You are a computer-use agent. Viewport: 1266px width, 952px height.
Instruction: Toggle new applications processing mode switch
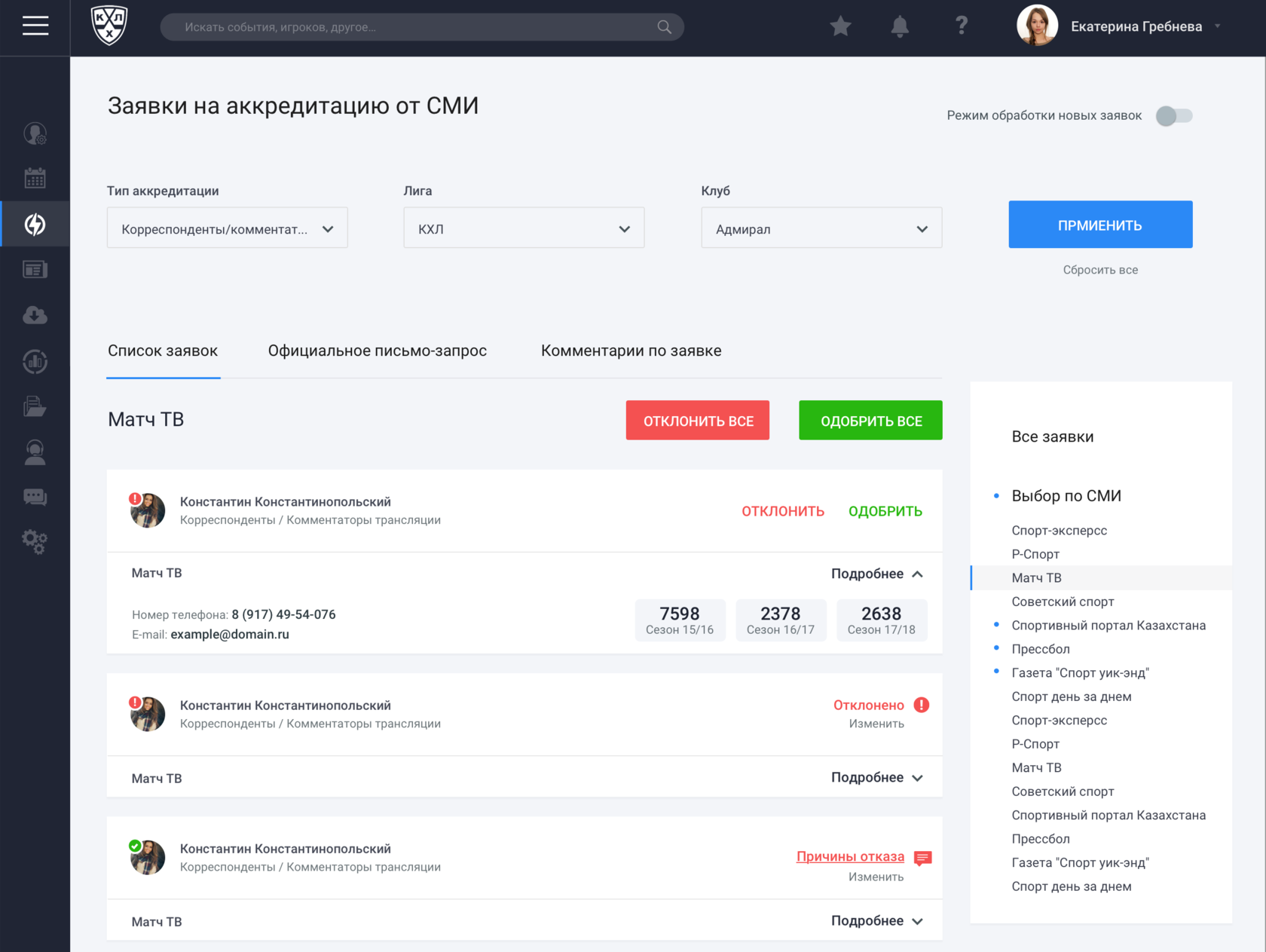coord(1174,116)
